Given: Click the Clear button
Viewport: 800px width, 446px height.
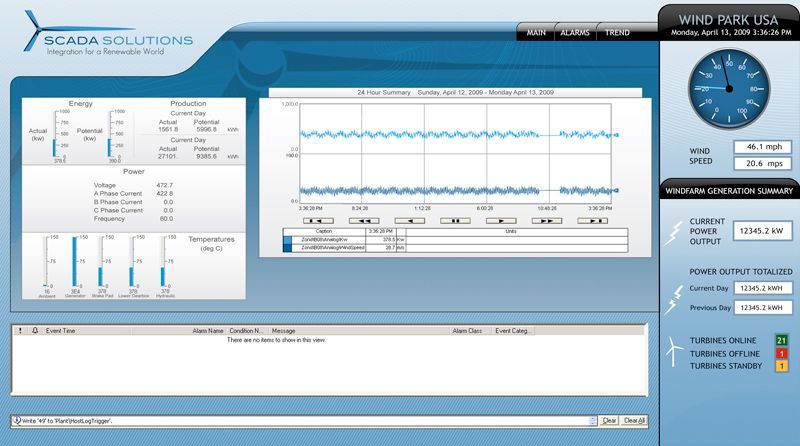Looking at the screenshot, I should (609, 421).
